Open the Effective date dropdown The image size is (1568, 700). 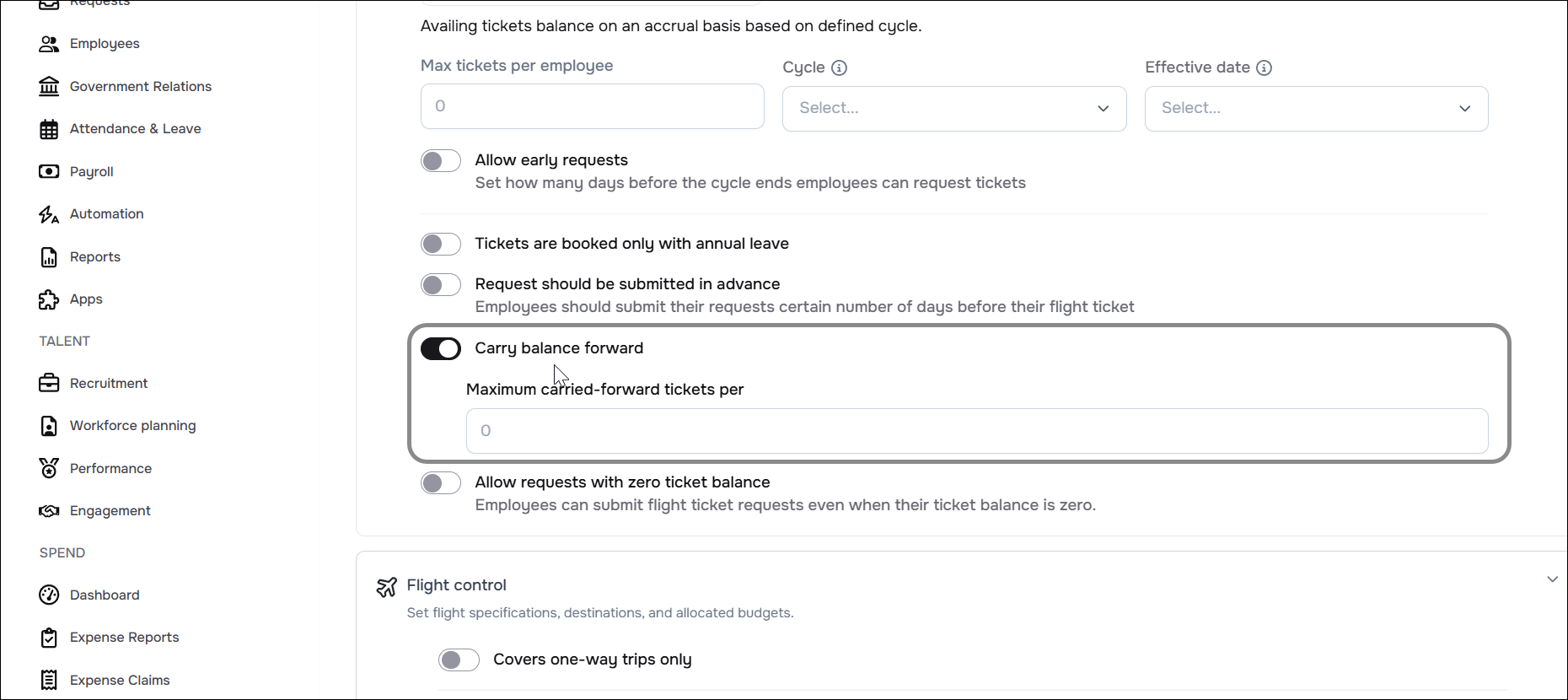1316,109
